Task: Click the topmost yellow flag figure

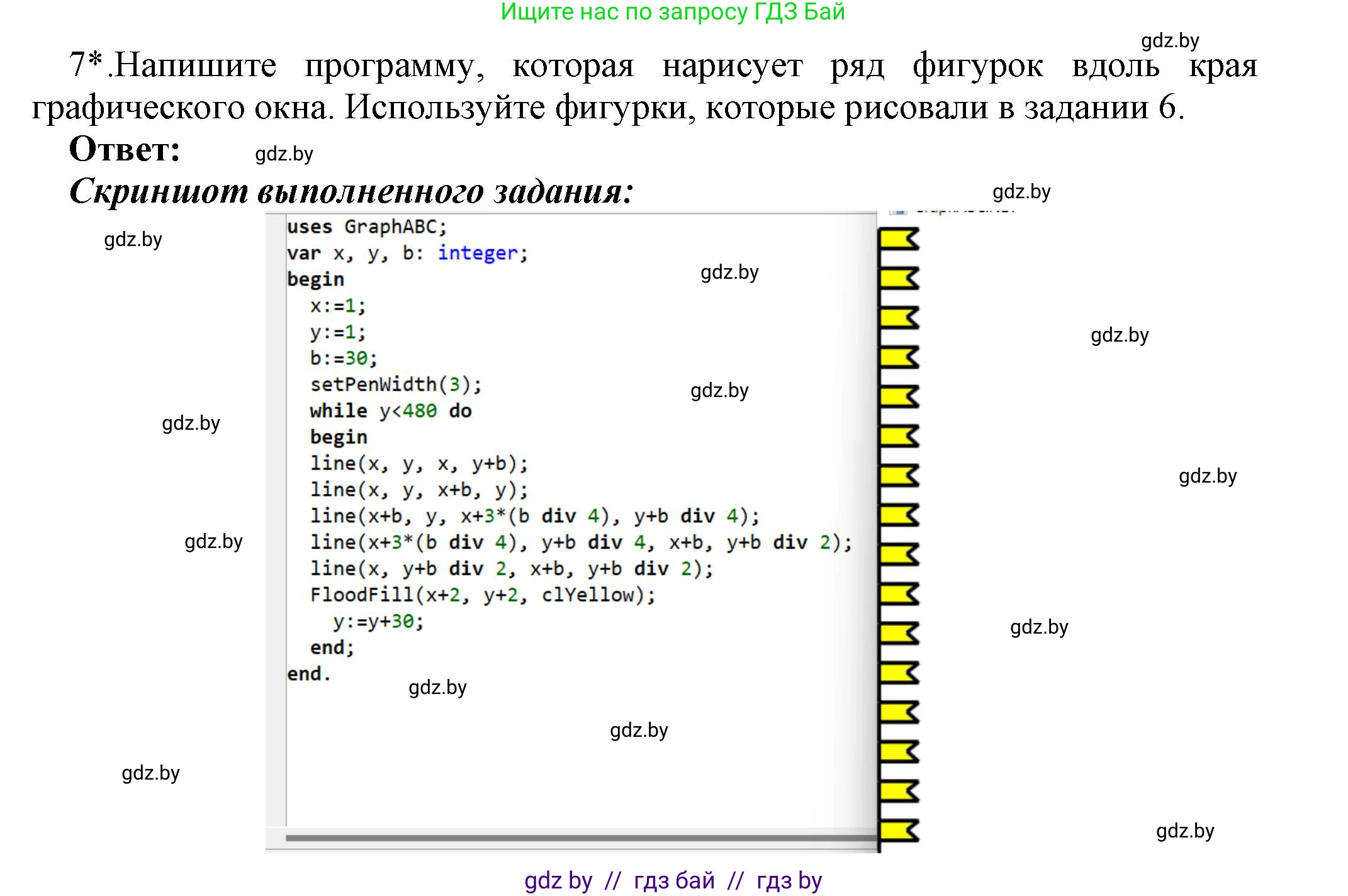Action: coord(898,240)
